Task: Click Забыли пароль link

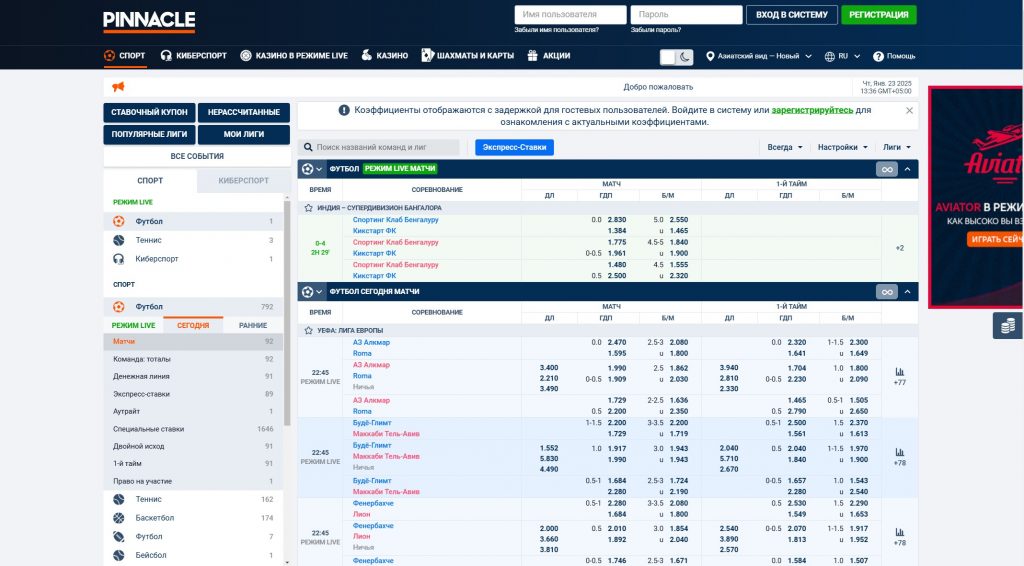Action: (x=656, y=30)
